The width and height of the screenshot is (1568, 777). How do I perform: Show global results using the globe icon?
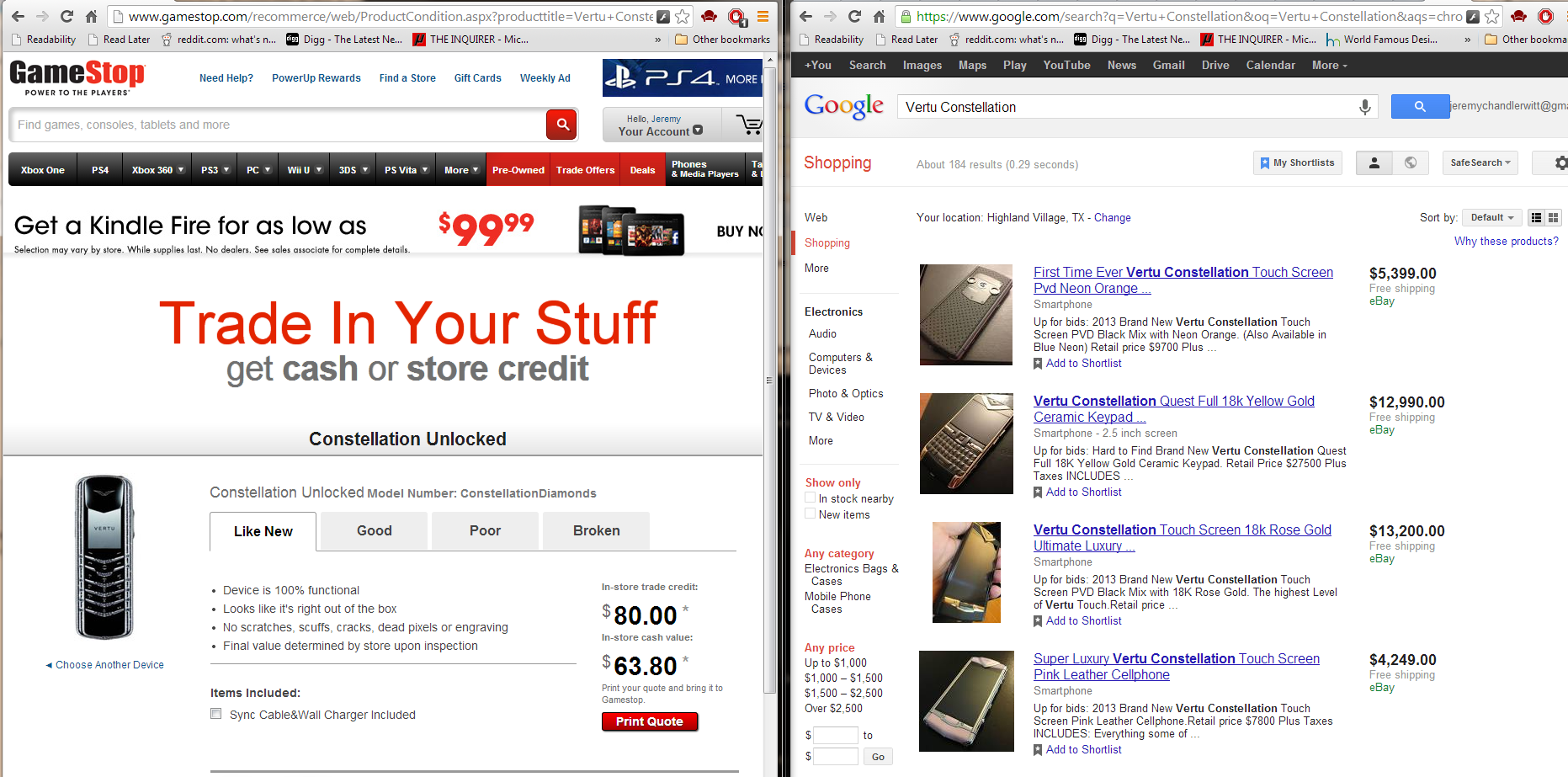pos(1411,162)
